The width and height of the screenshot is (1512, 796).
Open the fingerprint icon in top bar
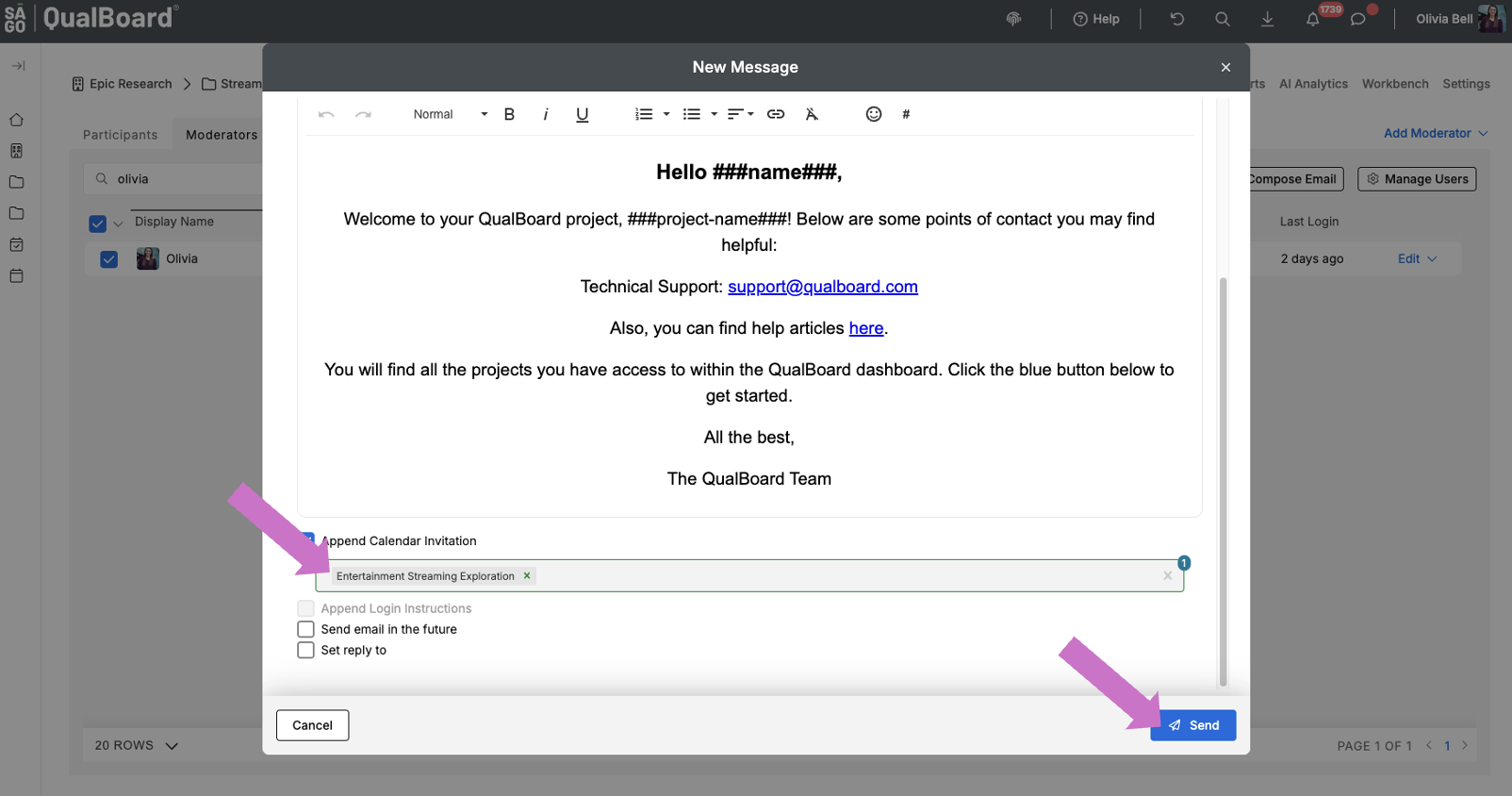1014,19
